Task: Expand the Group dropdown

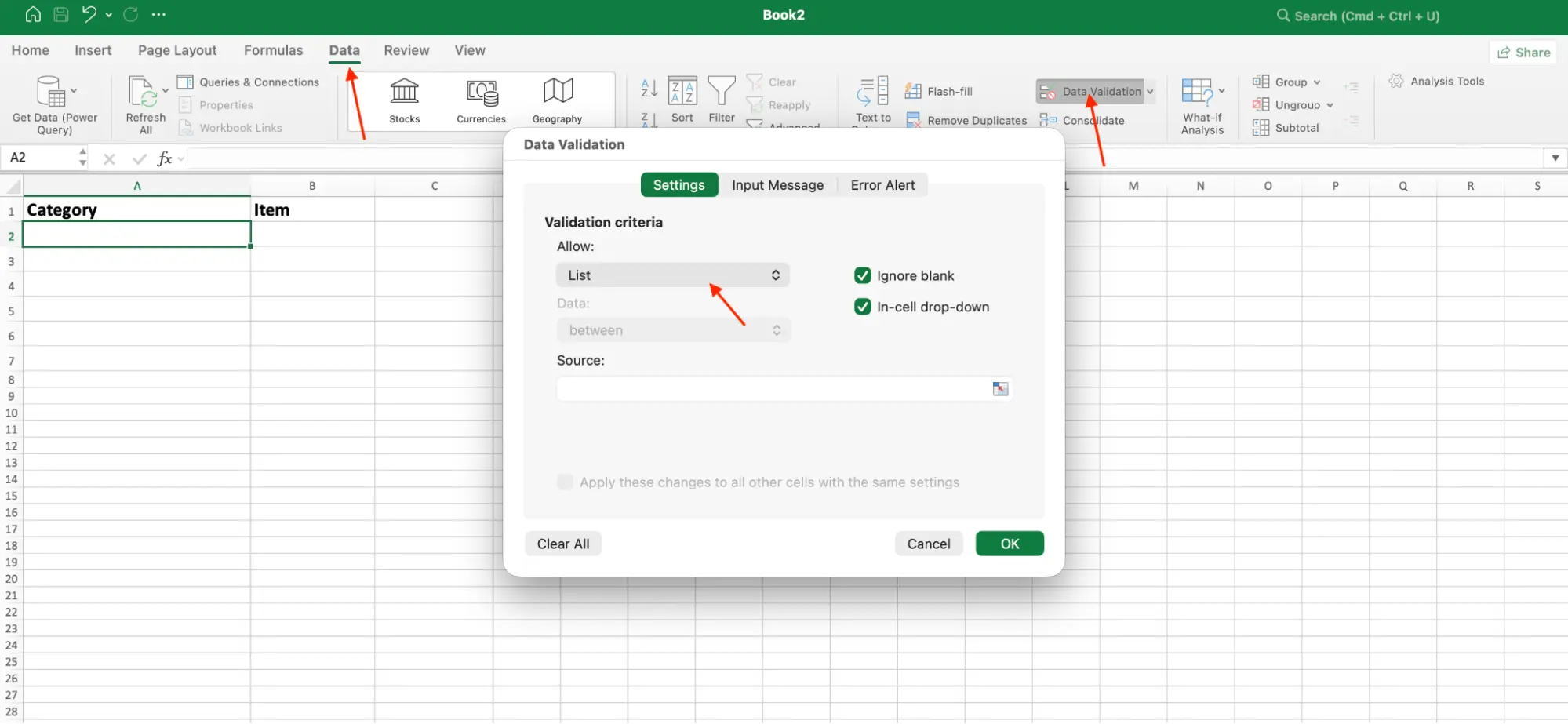Action: click(x=1316, y=82)
